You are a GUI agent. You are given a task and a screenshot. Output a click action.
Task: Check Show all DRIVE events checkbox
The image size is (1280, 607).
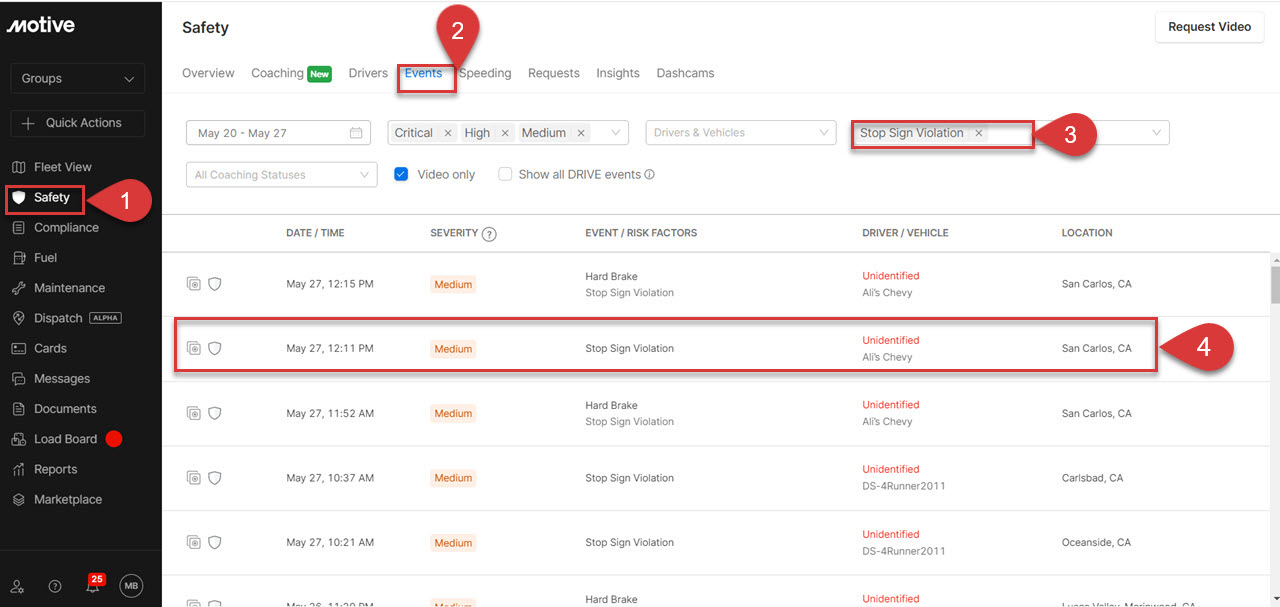tap(505, 174)
